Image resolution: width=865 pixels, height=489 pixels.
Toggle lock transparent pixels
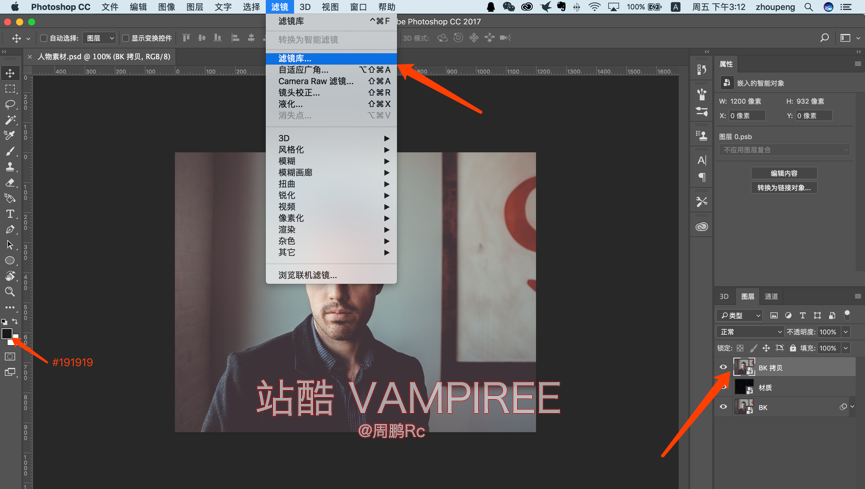click(740, 348)
